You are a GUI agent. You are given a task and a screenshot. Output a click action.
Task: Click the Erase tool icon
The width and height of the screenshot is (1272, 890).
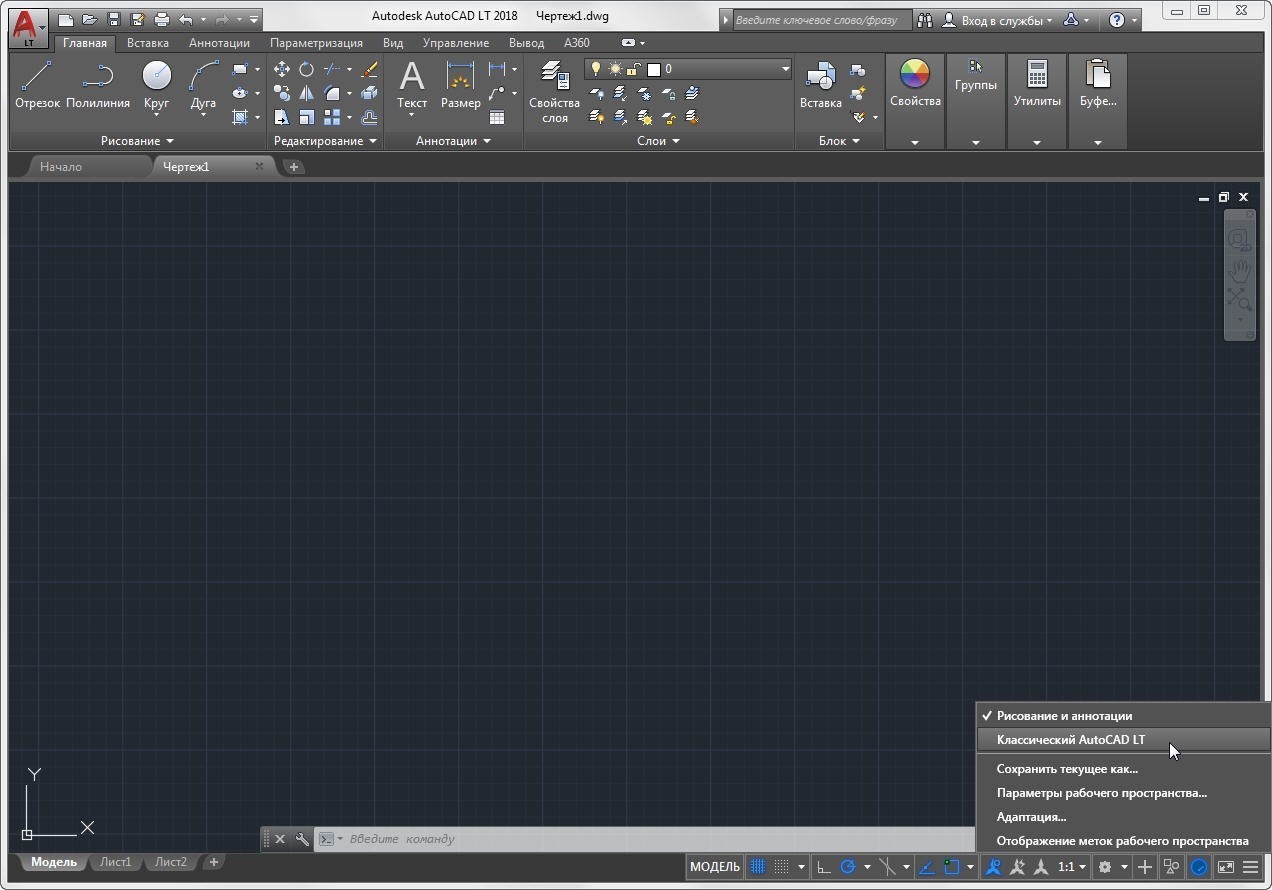[369, 69]
